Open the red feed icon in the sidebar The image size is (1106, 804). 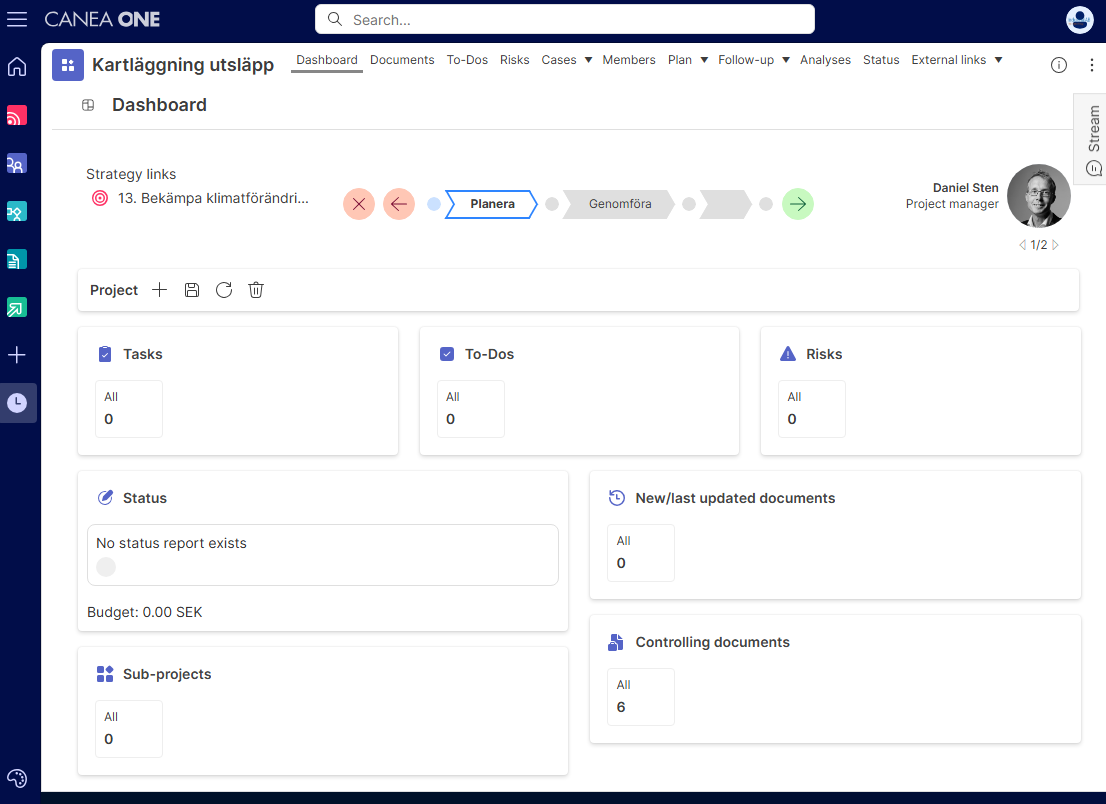[x=17, y=115]
